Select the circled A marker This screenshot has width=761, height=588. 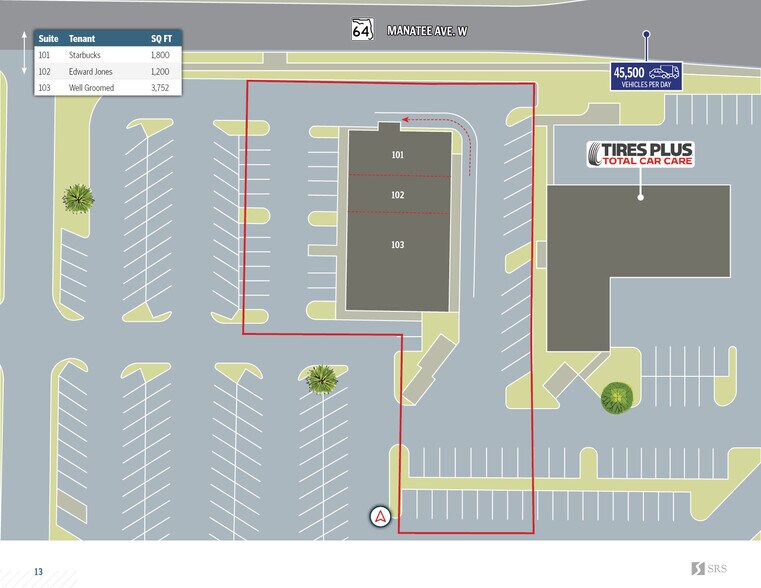380,517
